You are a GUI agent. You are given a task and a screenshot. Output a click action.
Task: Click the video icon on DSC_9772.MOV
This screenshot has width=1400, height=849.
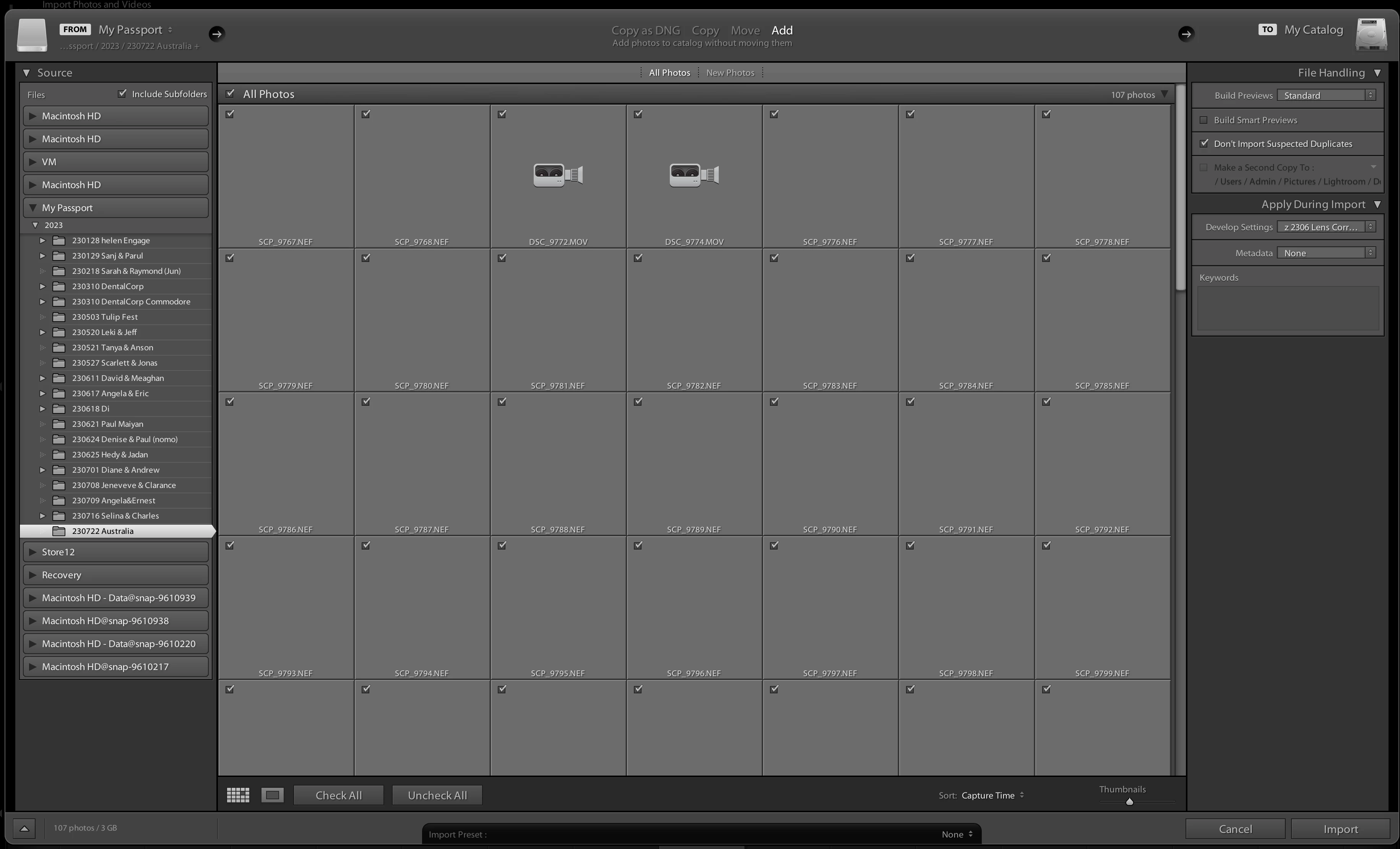click(x=557, y=175)
